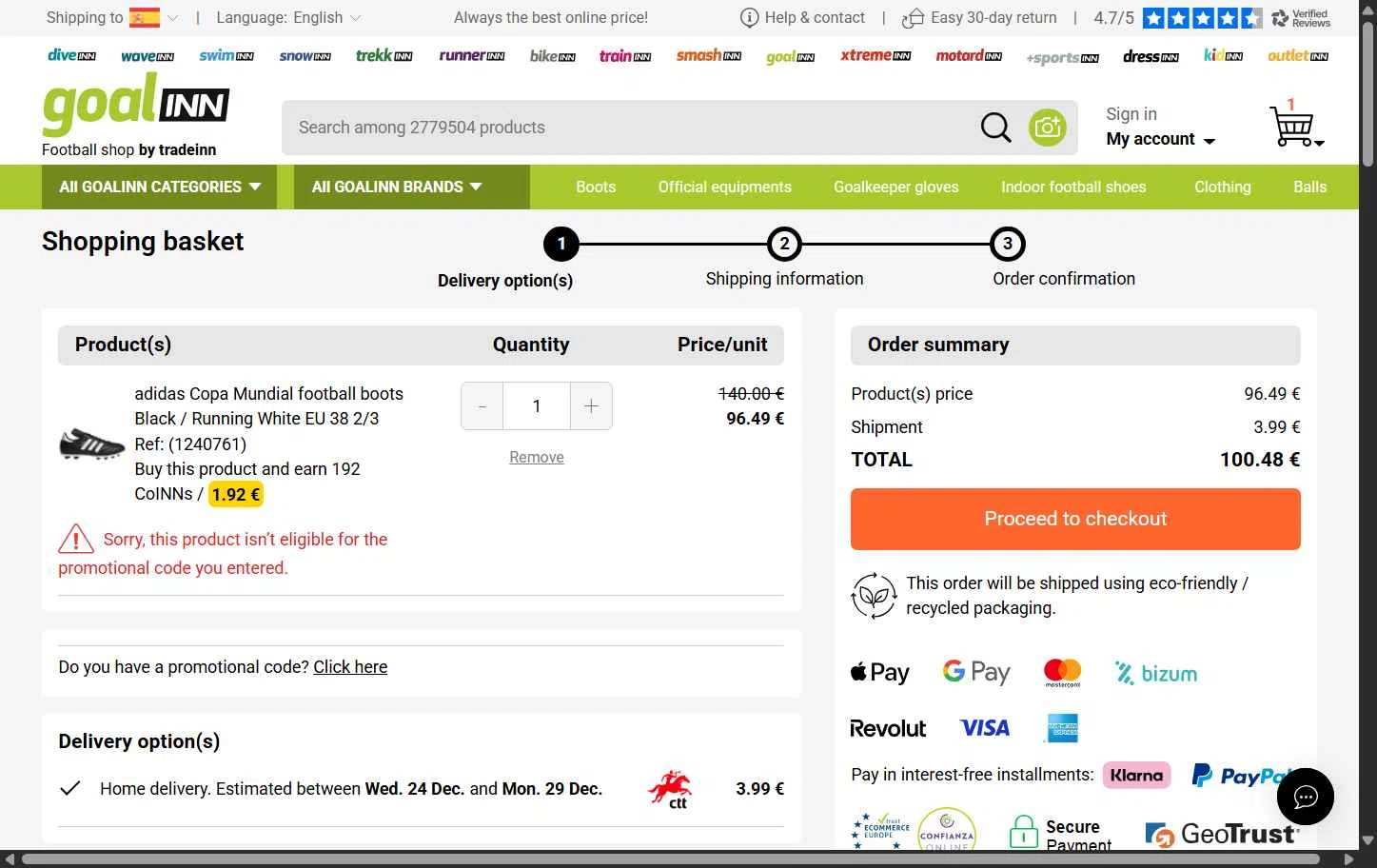Open the waveinn store link
The image size is (1377, 868).
148,56
